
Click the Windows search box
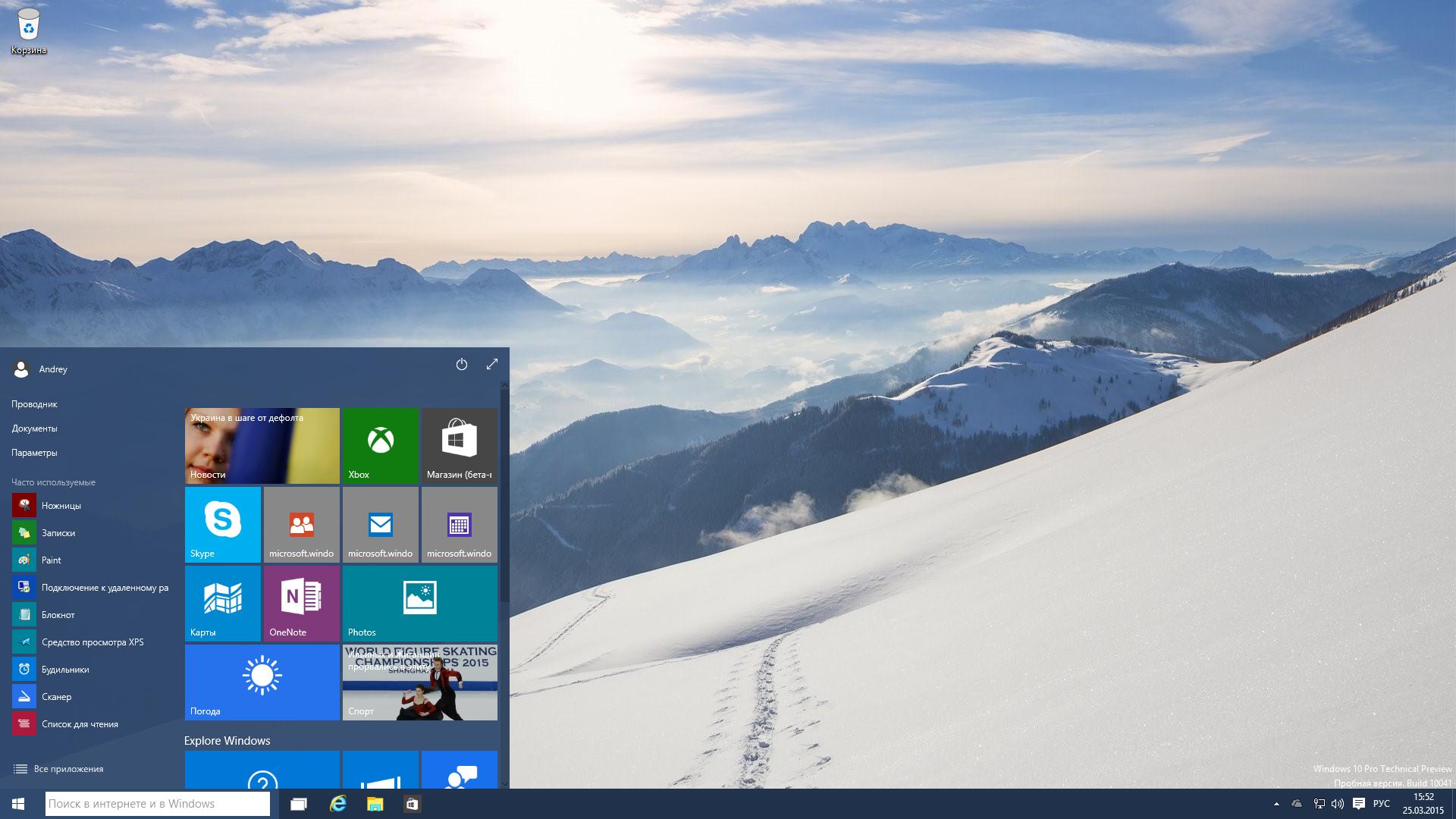(157, 804)
